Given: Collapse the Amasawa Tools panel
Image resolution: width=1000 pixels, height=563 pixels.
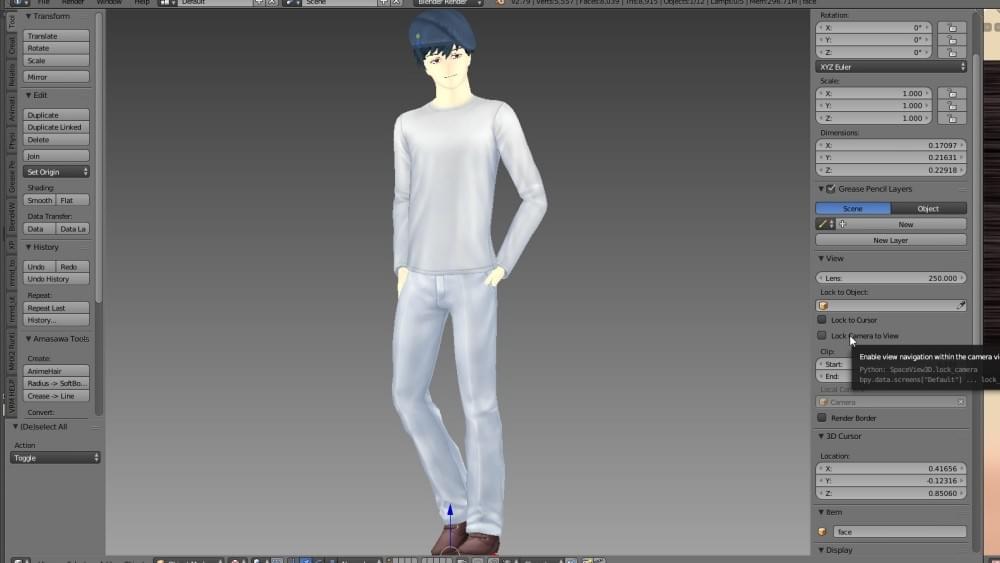Looking at the screenshot, I should (x=28, y=339).
